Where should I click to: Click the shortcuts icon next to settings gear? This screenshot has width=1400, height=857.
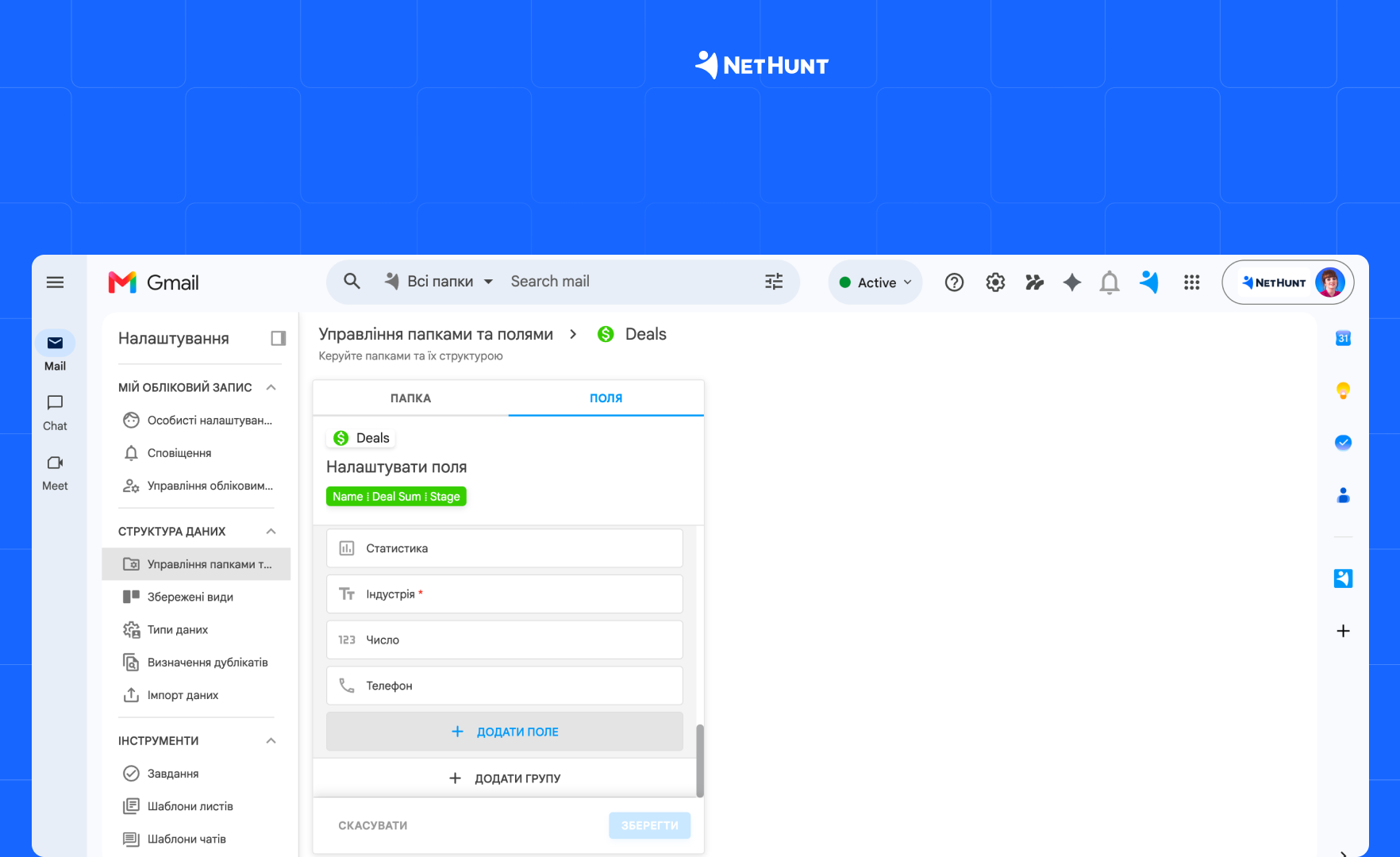tap(1034, 282)
